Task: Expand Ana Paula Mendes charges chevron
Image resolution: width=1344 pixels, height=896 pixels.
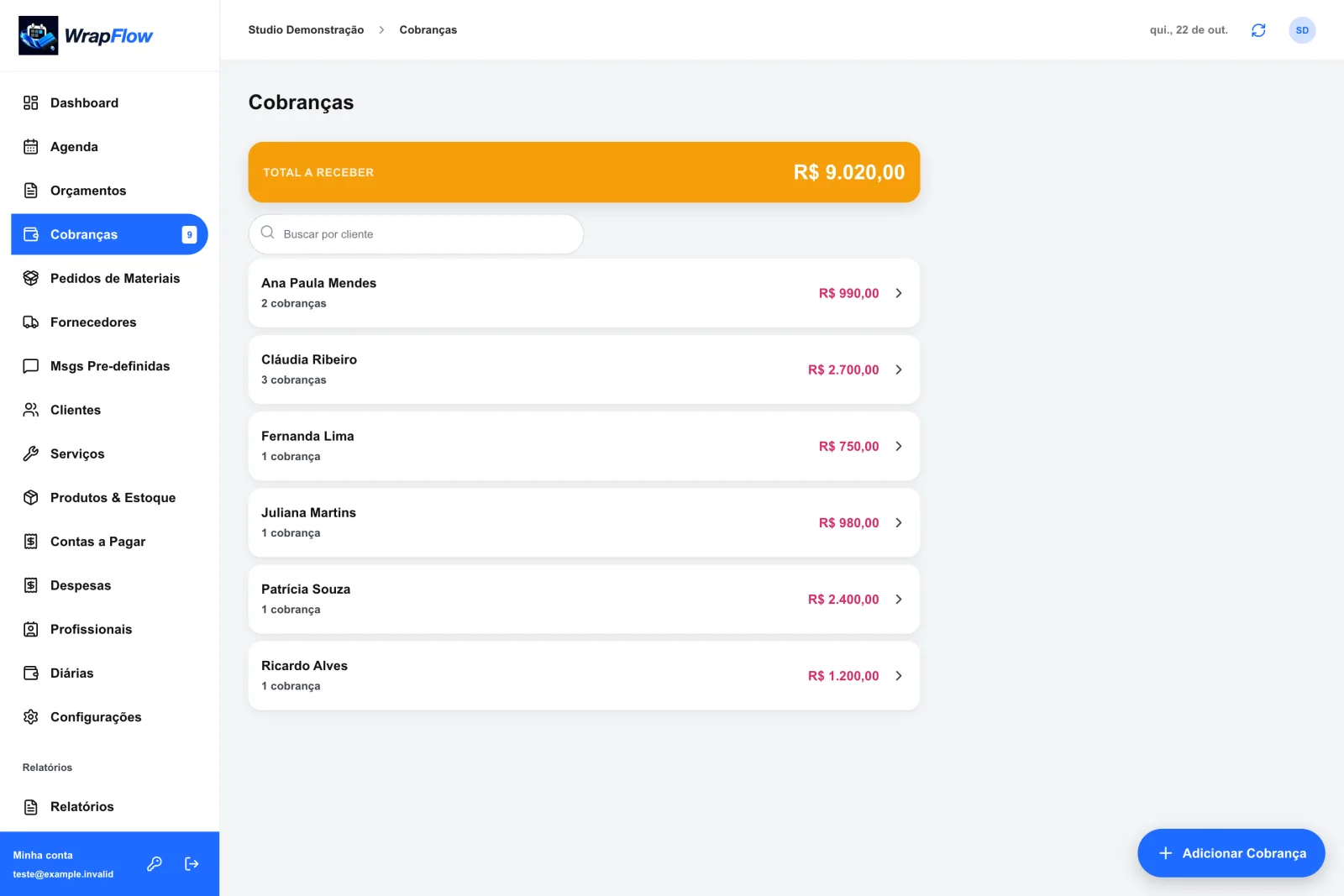Action: point(899,293)
